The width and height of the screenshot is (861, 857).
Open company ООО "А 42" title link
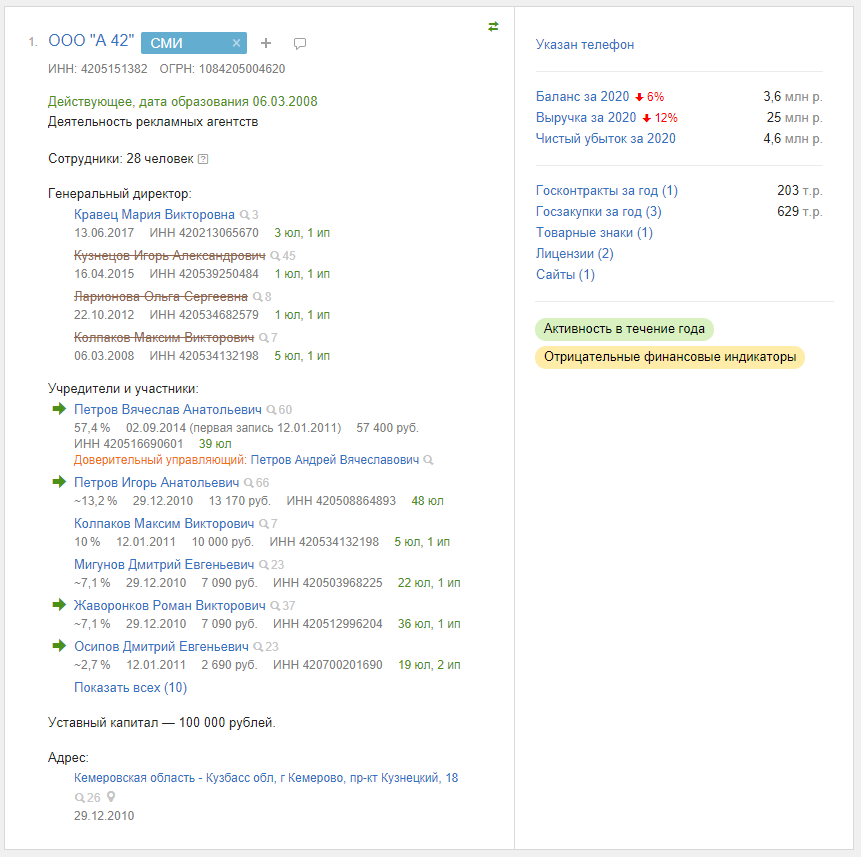click(x=91, y=41)
